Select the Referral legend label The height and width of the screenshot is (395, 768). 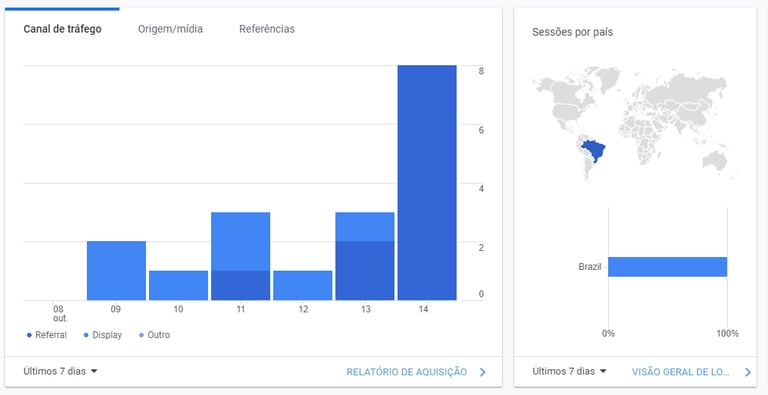51,335
